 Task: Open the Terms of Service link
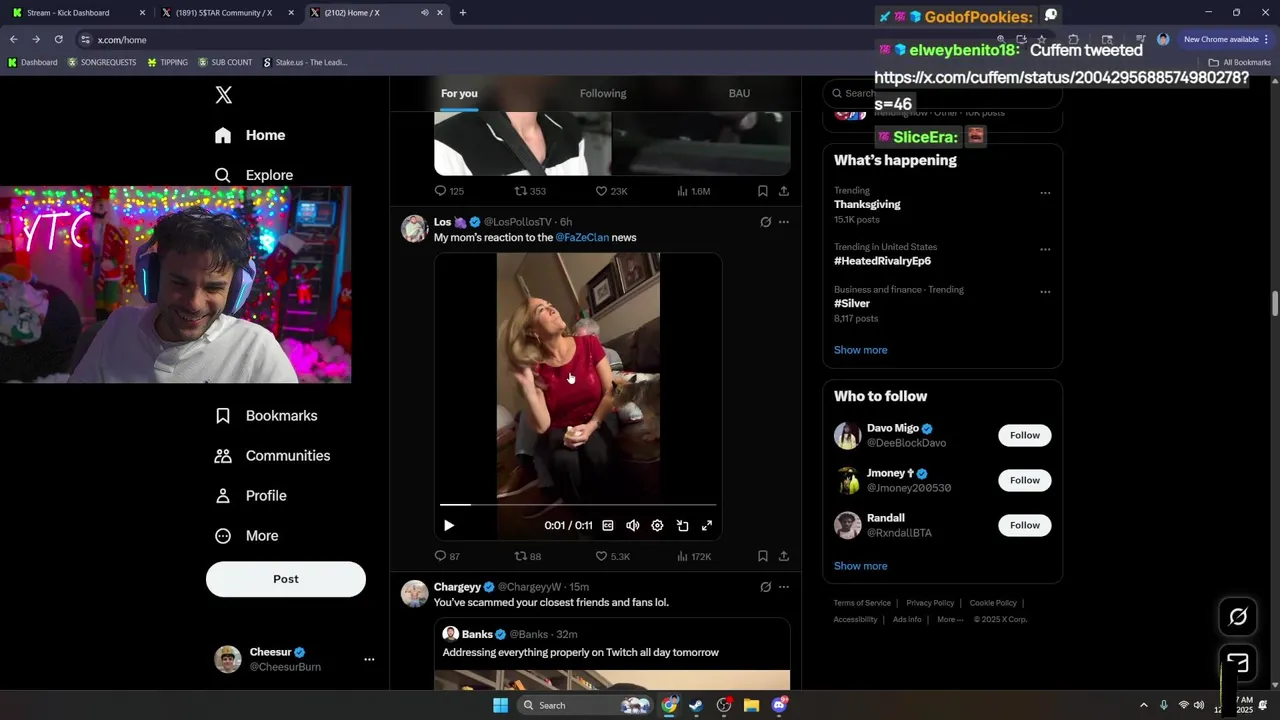(x=862, y=603)
